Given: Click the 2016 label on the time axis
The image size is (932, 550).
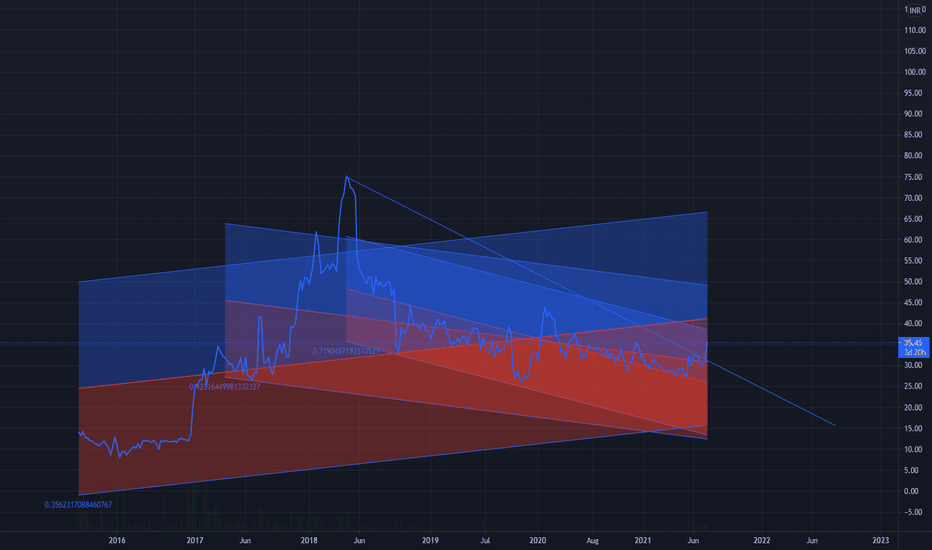Looking at the screenshot, I should pos(117,540).
